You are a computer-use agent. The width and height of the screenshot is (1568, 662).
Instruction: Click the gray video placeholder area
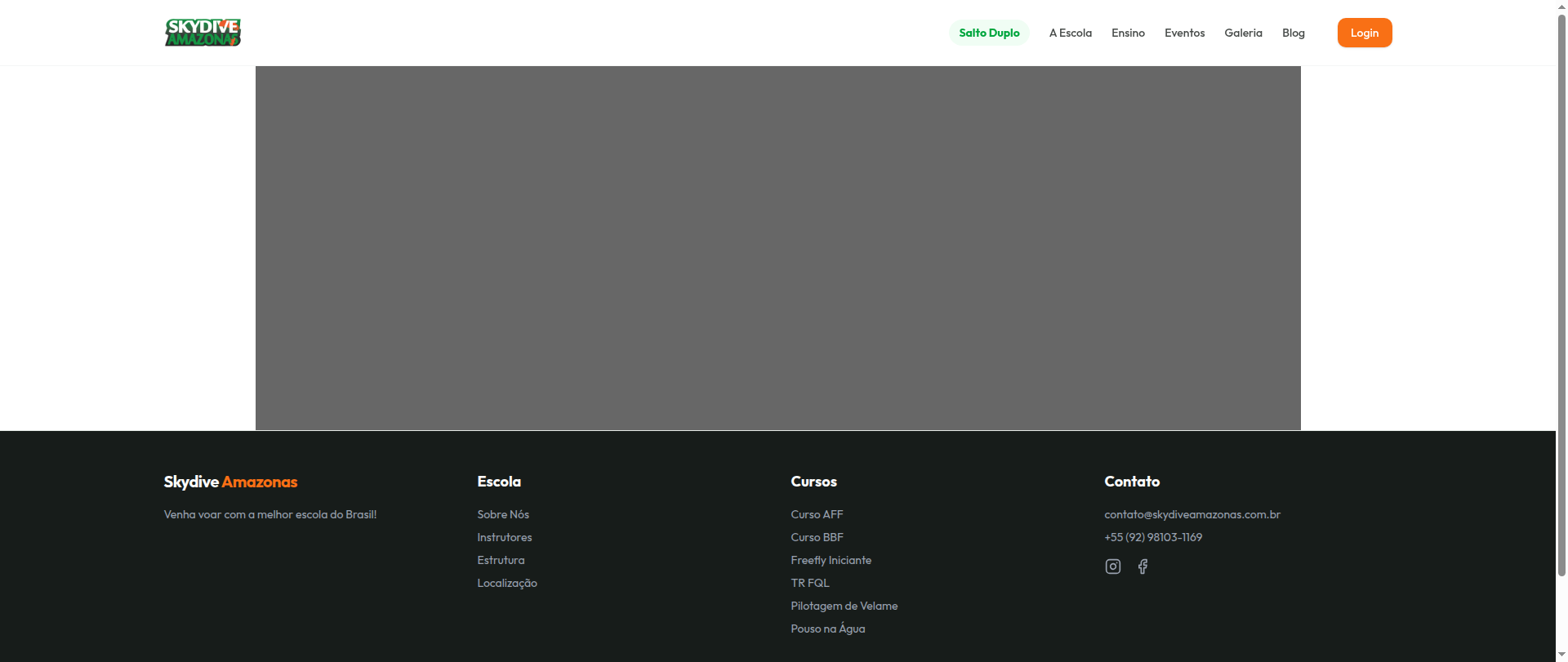[777, 247]
